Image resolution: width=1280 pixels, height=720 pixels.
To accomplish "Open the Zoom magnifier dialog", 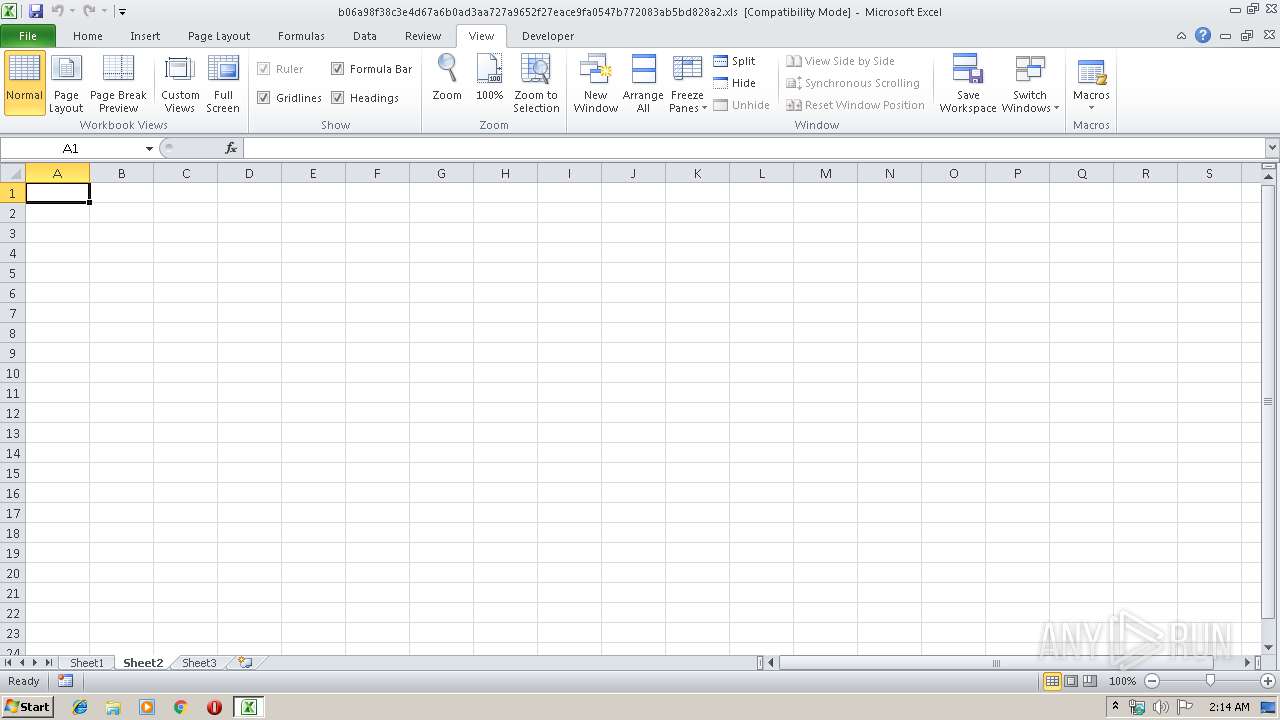I will coord(447,78).
